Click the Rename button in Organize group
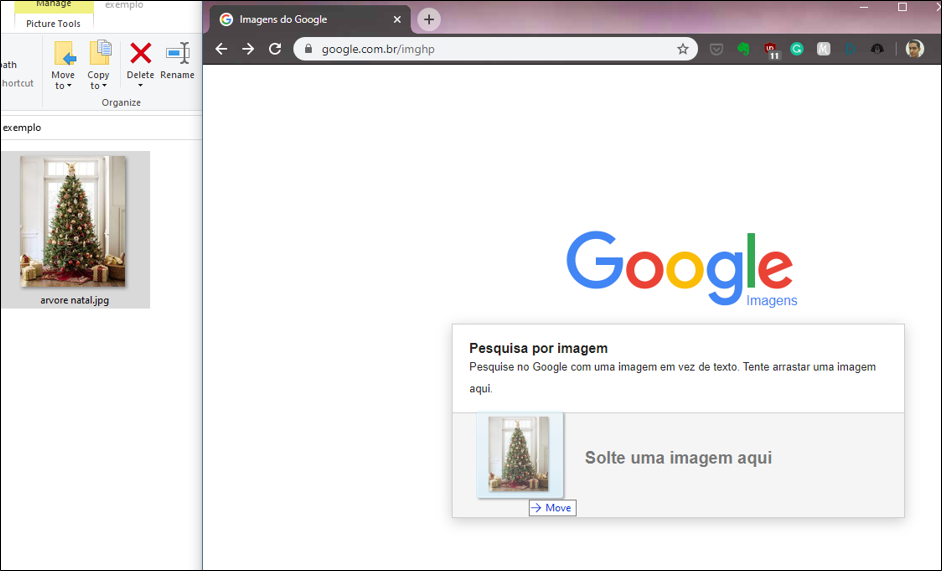942x571 pixels. (x=177, y=61)
